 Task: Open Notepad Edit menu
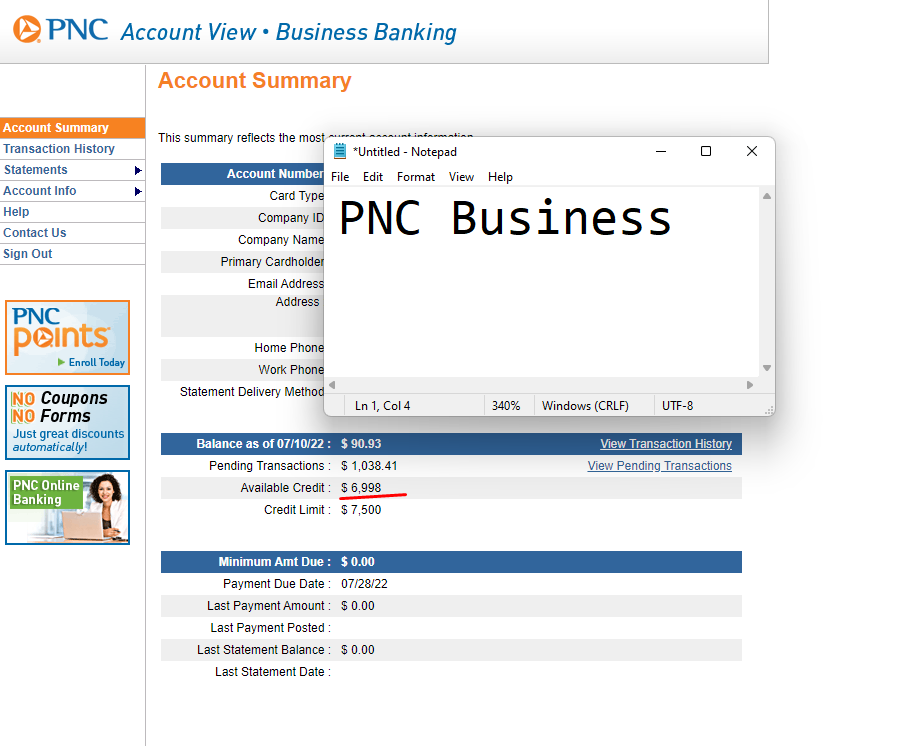(x=373, y=177)
